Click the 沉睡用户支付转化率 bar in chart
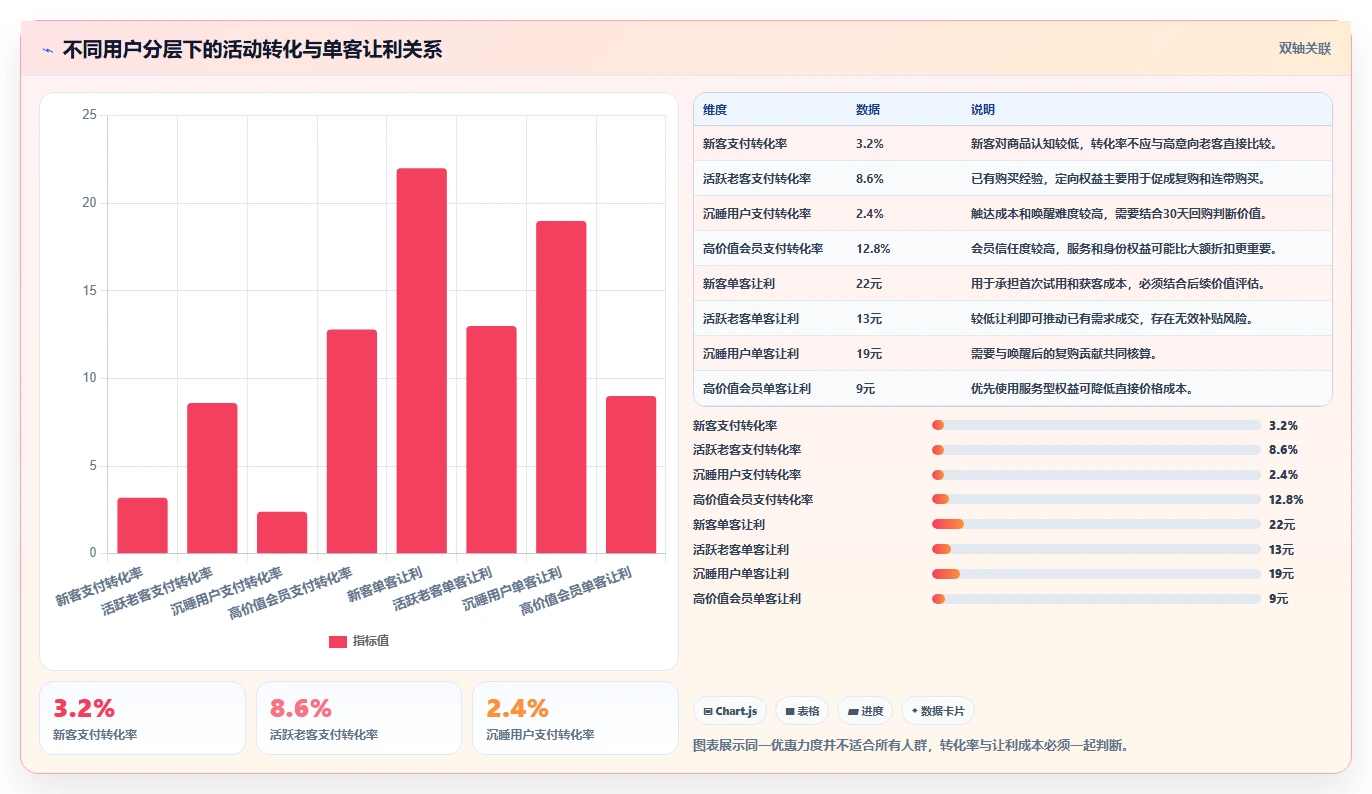Image resolution: width=1372 pixels, height=794 pixels. point(282,532)
